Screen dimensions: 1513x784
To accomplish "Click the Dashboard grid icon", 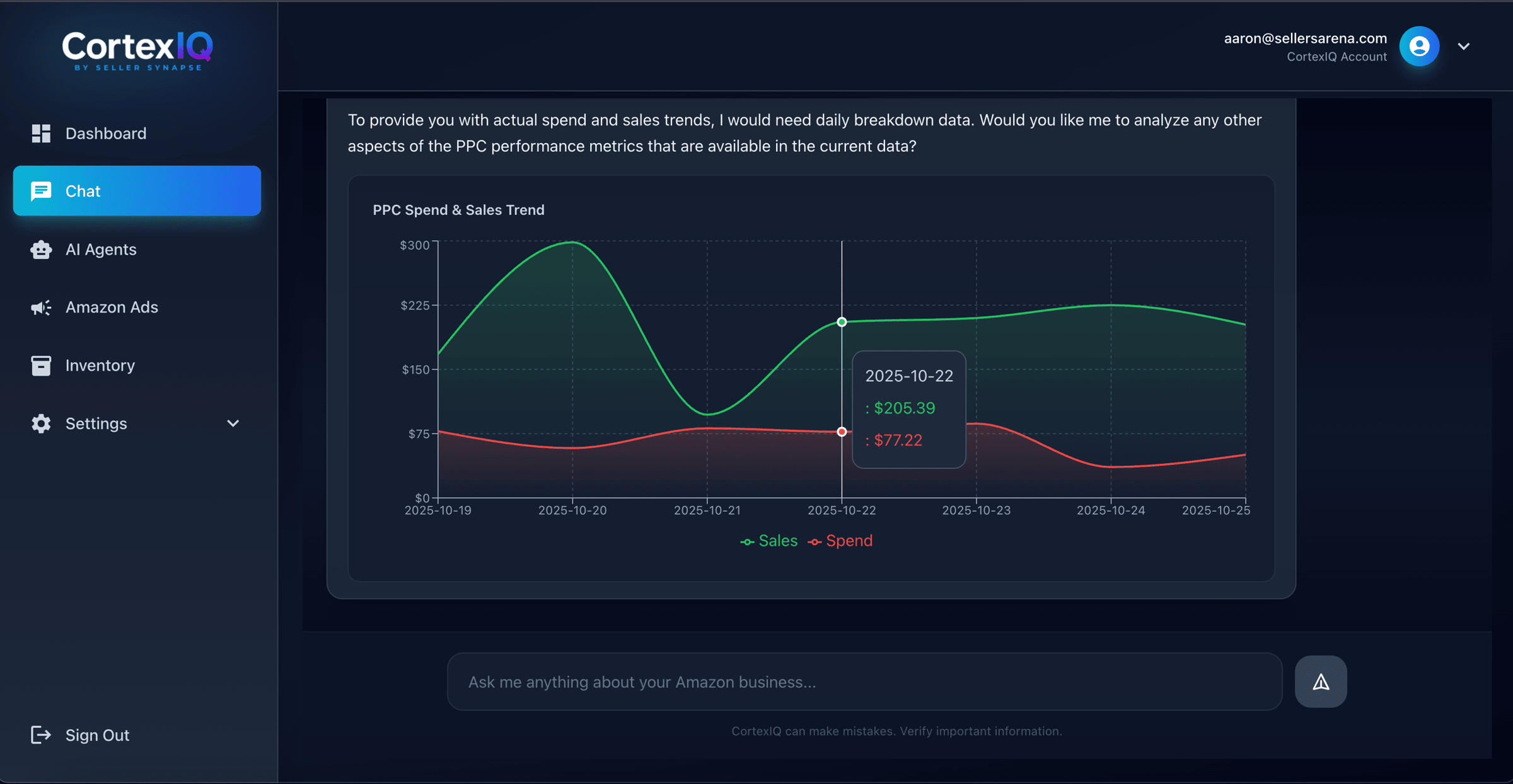I will [41, 134].
